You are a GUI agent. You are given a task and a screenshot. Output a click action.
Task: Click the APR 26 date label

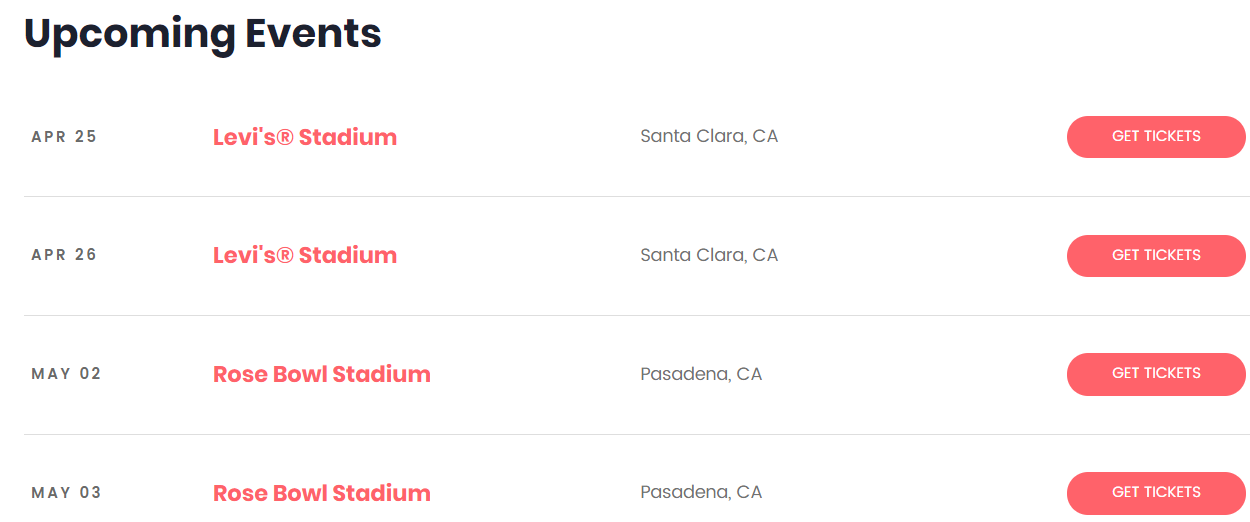click(x=64, y=255)
